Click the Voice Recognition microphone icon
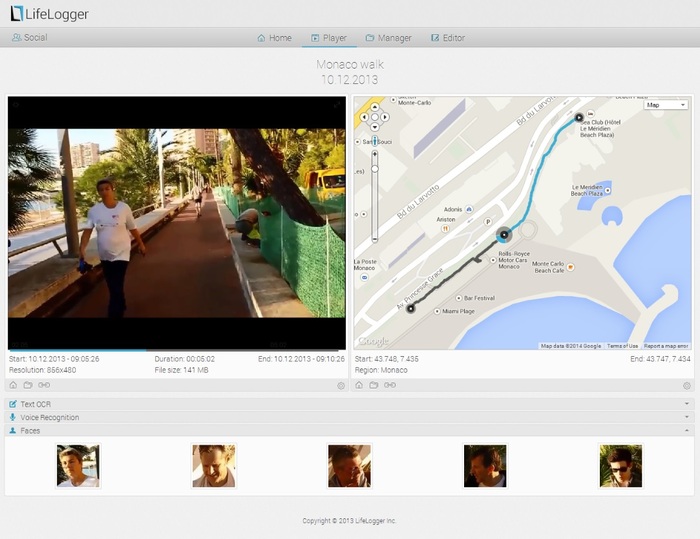 pyautogui.click(x=13, y=418)
